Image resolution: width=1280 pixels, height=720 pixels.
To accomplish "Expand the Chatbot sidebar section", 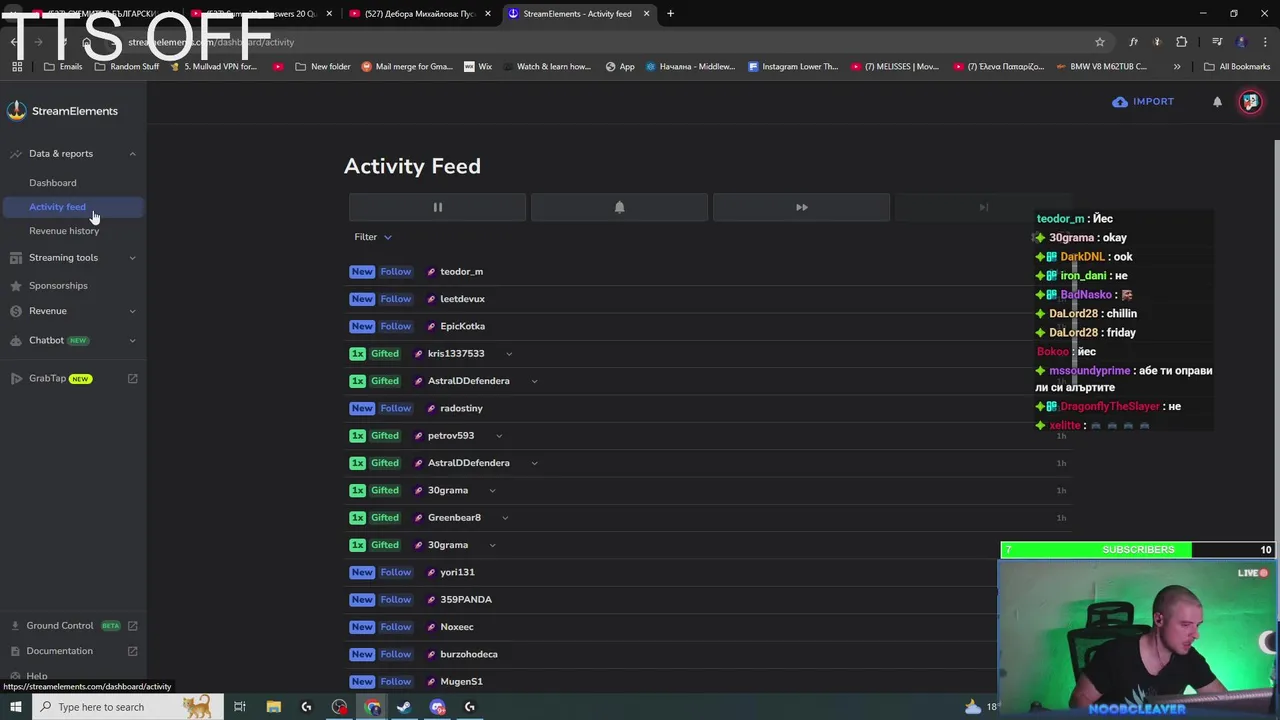I will click(132, 340).
